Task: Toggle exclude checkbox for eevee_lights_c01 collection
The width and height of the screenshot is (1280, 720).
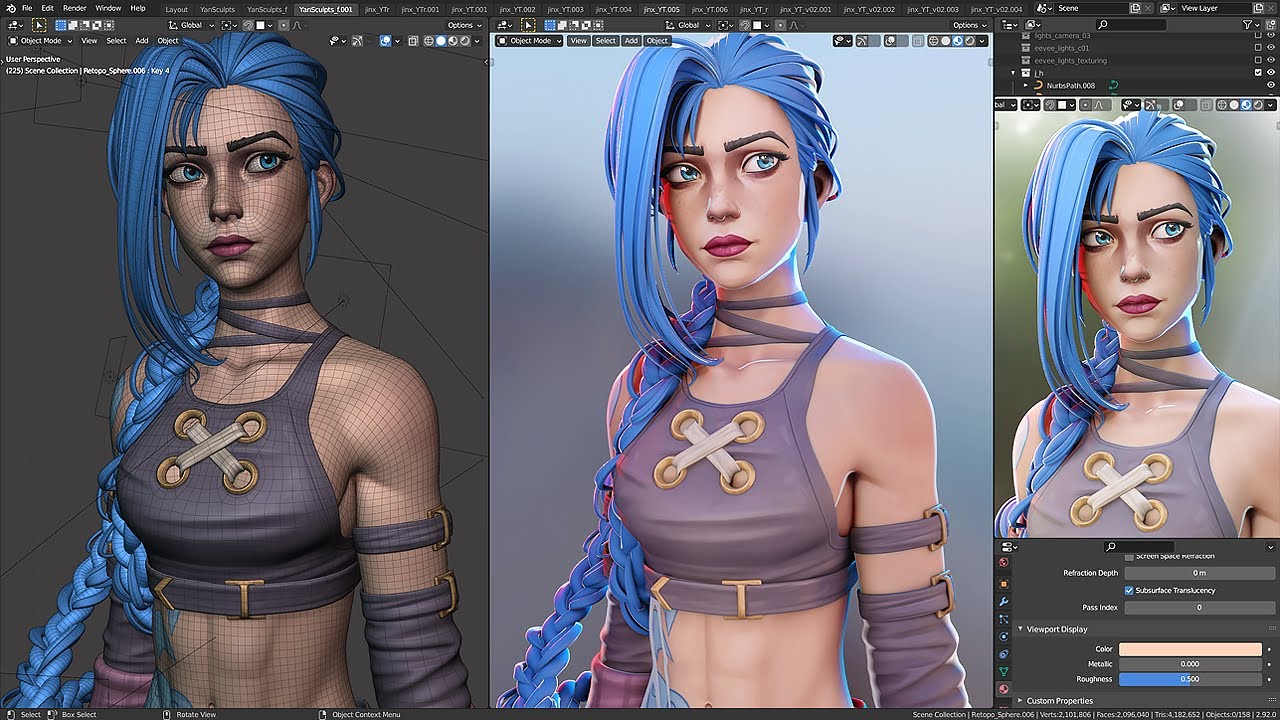Action: click(x=1258, y=47)
